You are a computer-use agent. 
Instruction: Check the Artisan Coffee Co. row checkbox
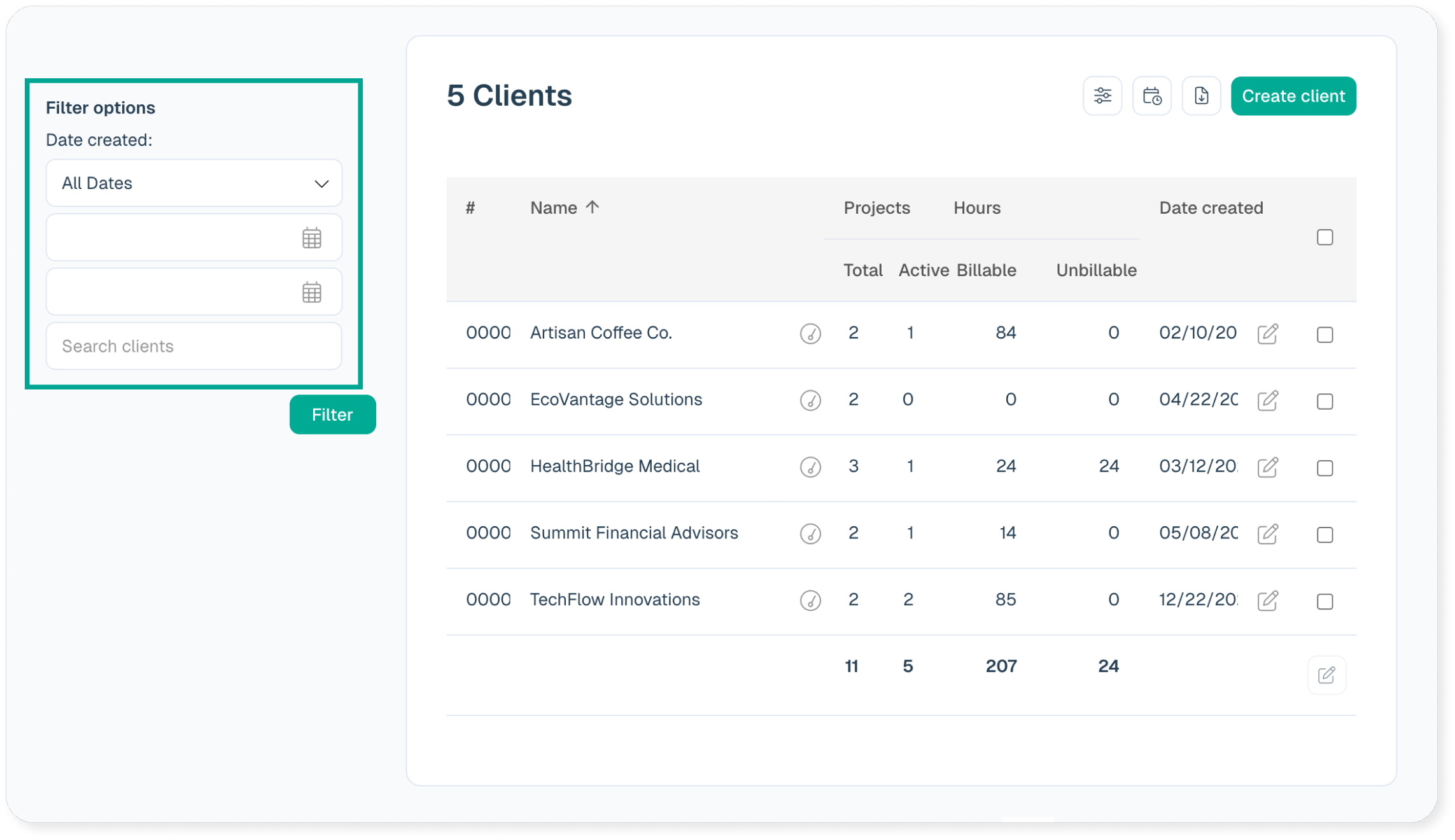tap(1325, 335)
